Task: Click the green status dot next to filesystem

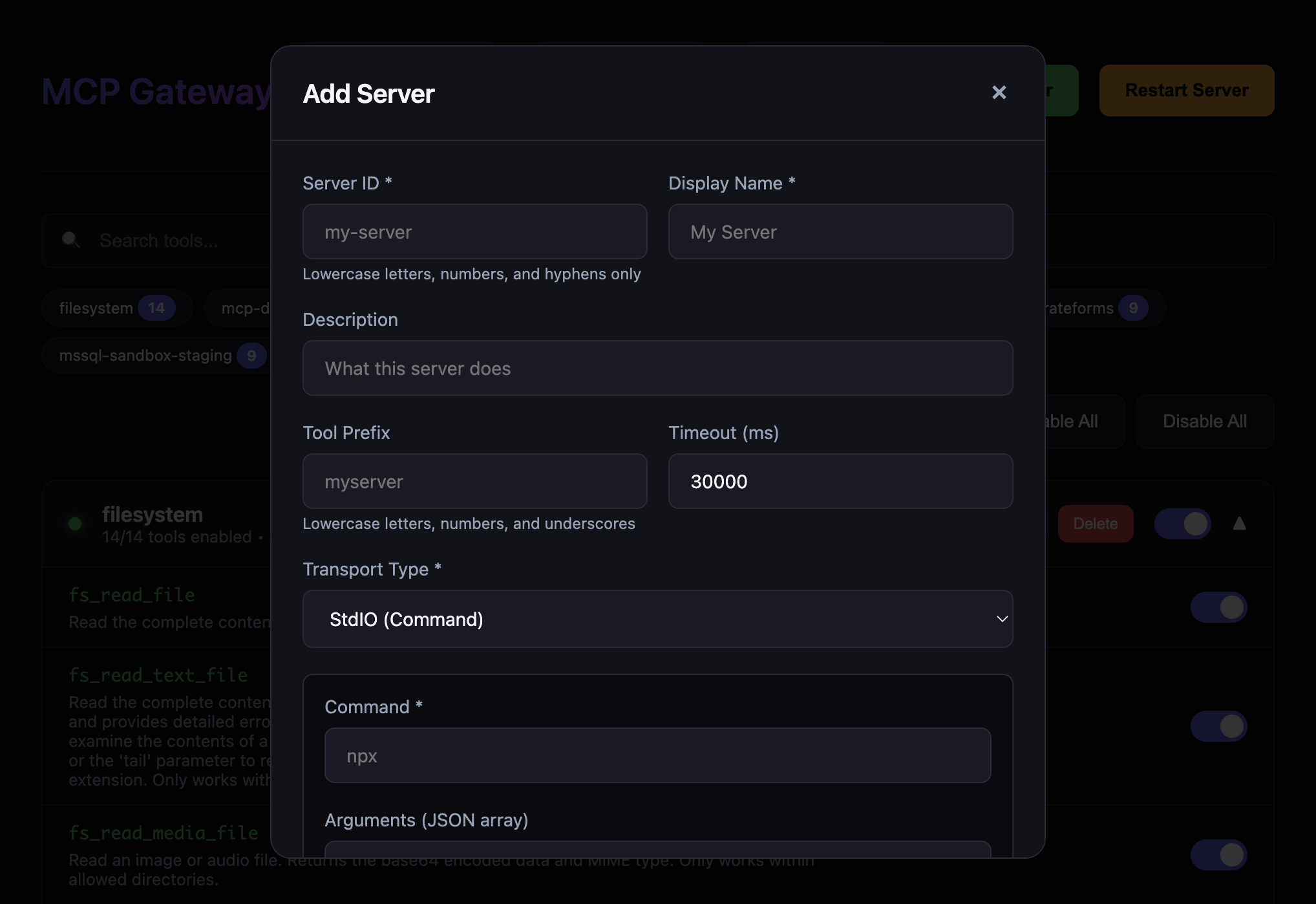Action: point(74,524)
